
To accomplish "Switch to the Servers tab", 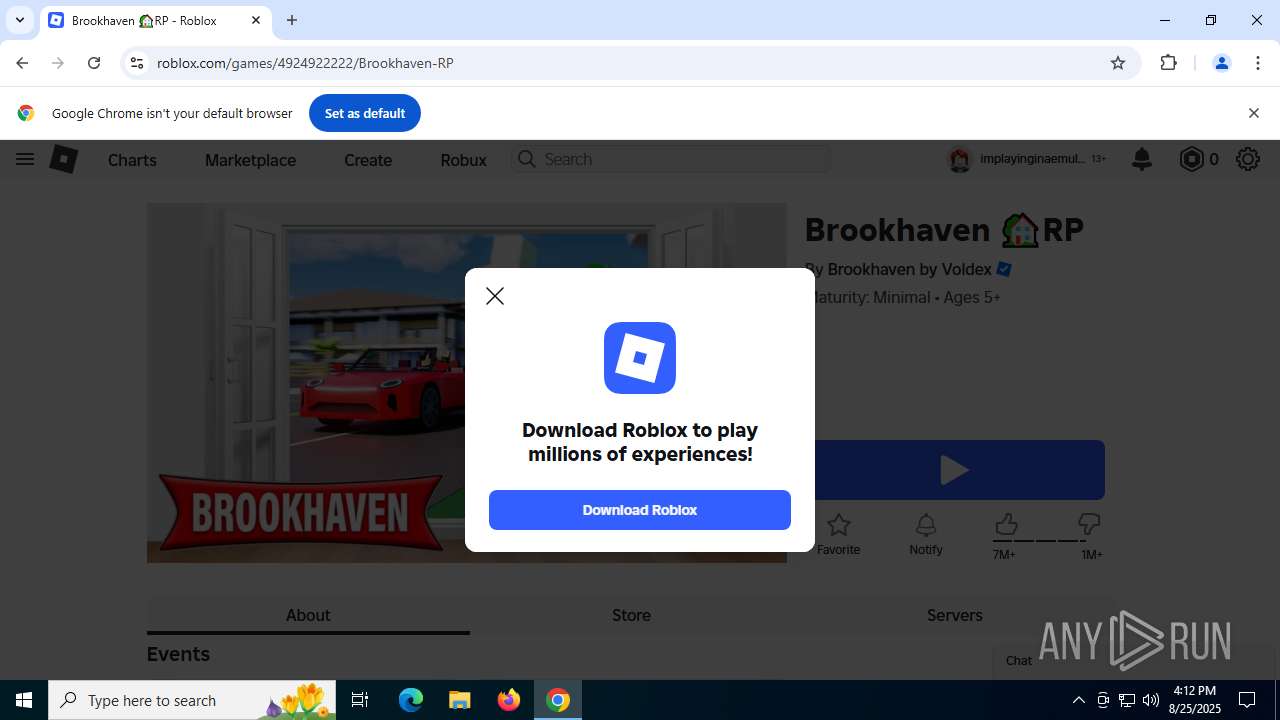I will [x=954, y=615].
